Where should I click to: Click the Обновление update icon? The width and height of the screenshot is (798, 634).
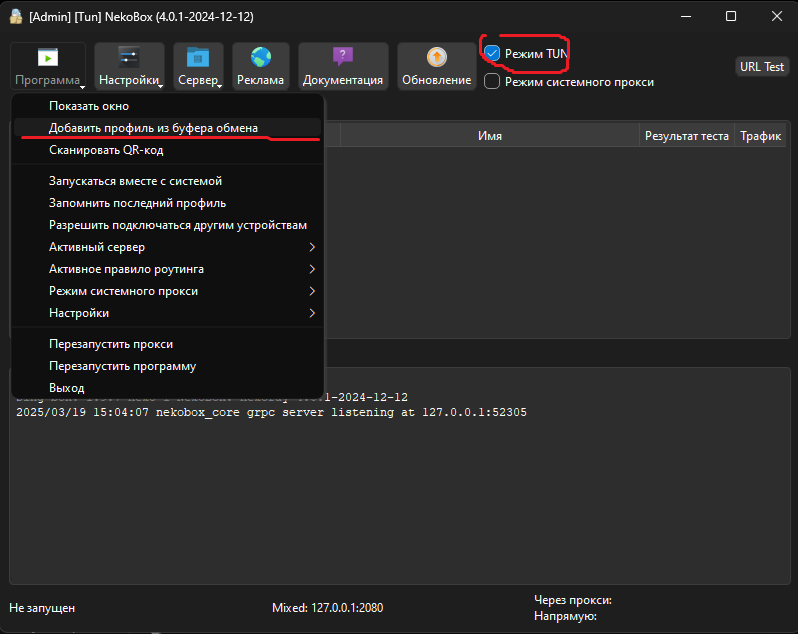tap(437, 57)
